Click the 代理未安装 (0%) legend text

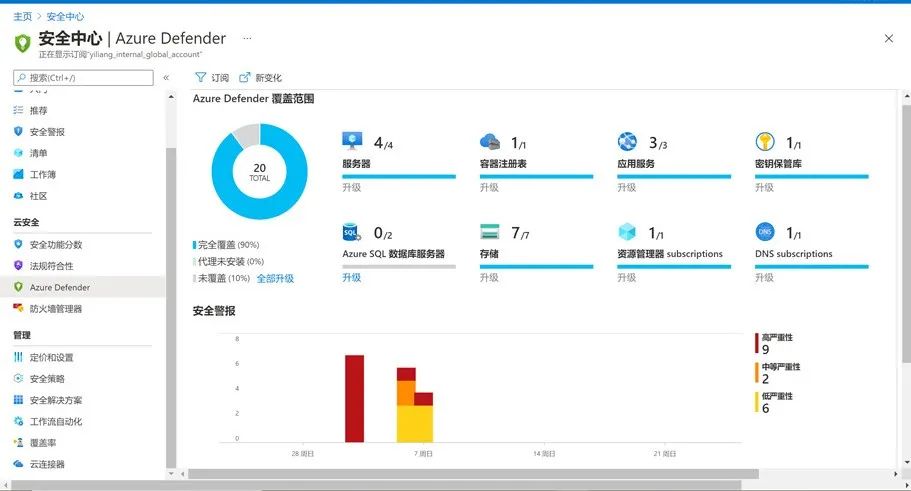point(231,261)
